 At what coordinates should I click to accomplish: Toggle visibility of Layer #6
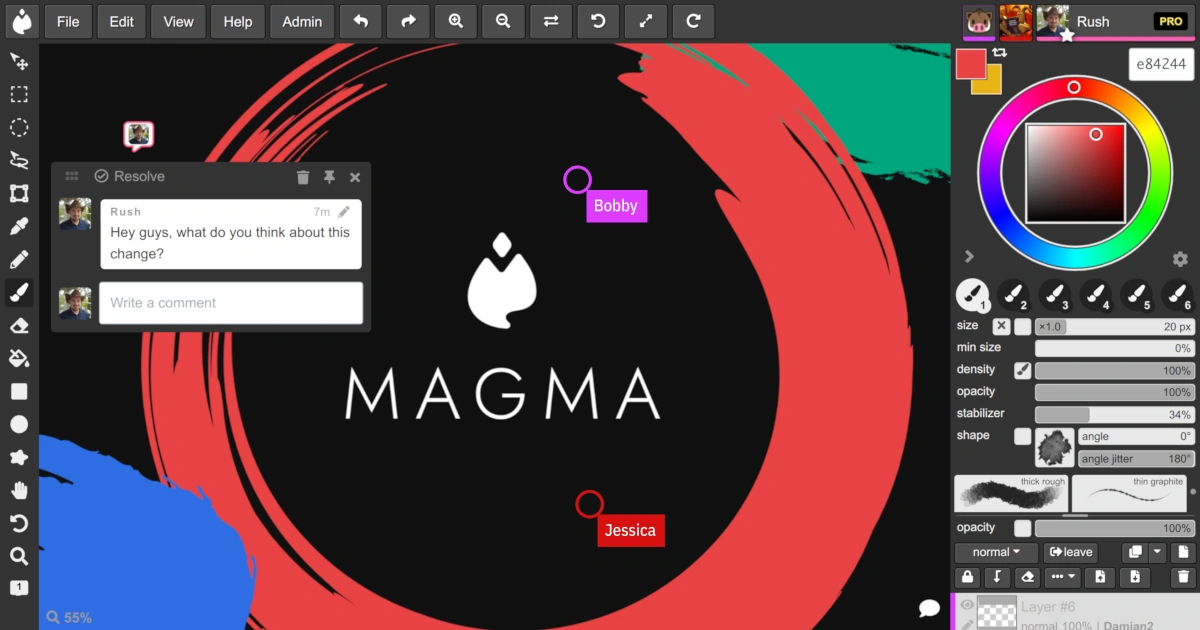[x=966, y=606]
